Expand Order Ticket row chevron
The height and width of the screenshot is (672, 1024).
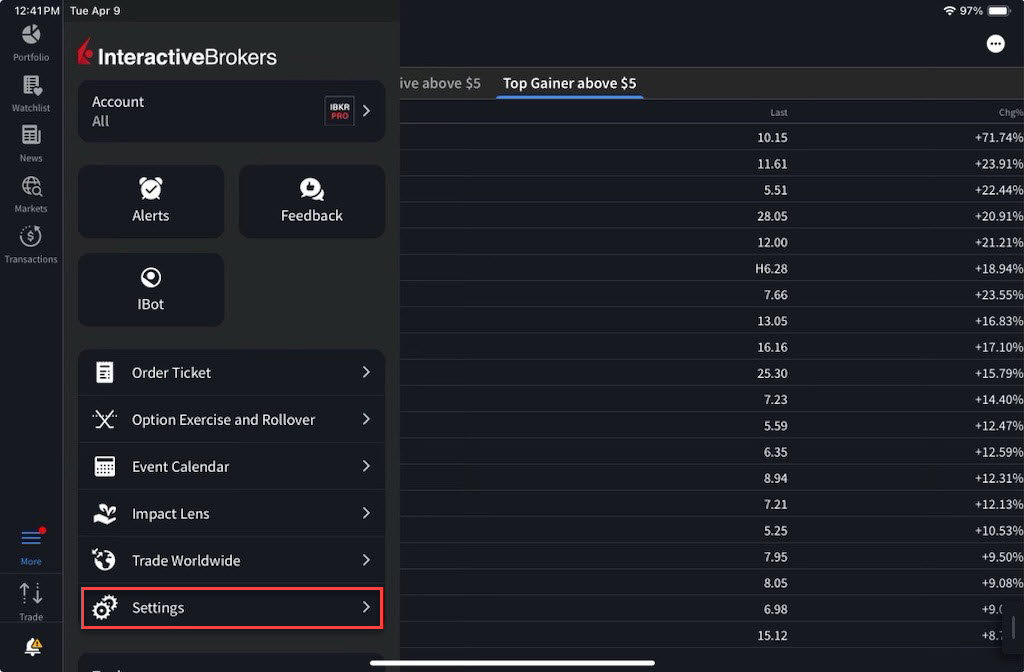pos(366,372)
